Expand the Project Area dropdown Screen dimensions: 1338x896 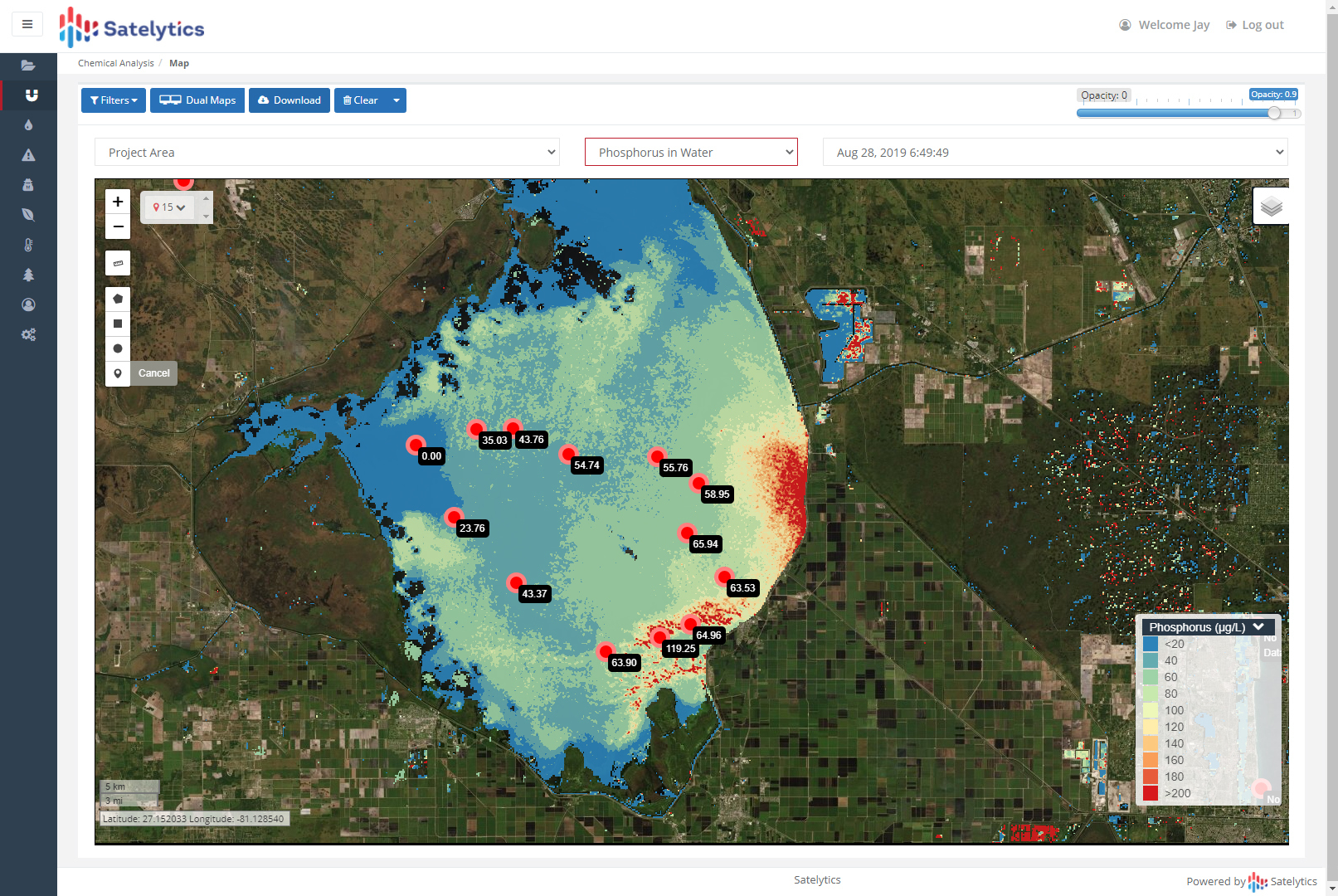coord(327,153)
